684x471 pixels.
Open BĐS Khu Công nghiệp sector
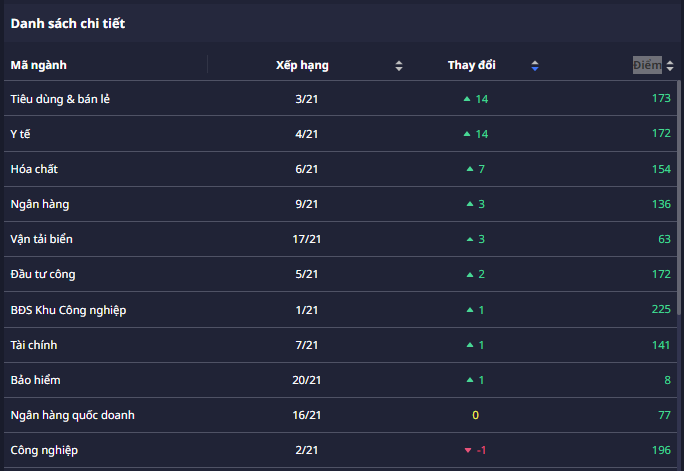coord(68,310)
